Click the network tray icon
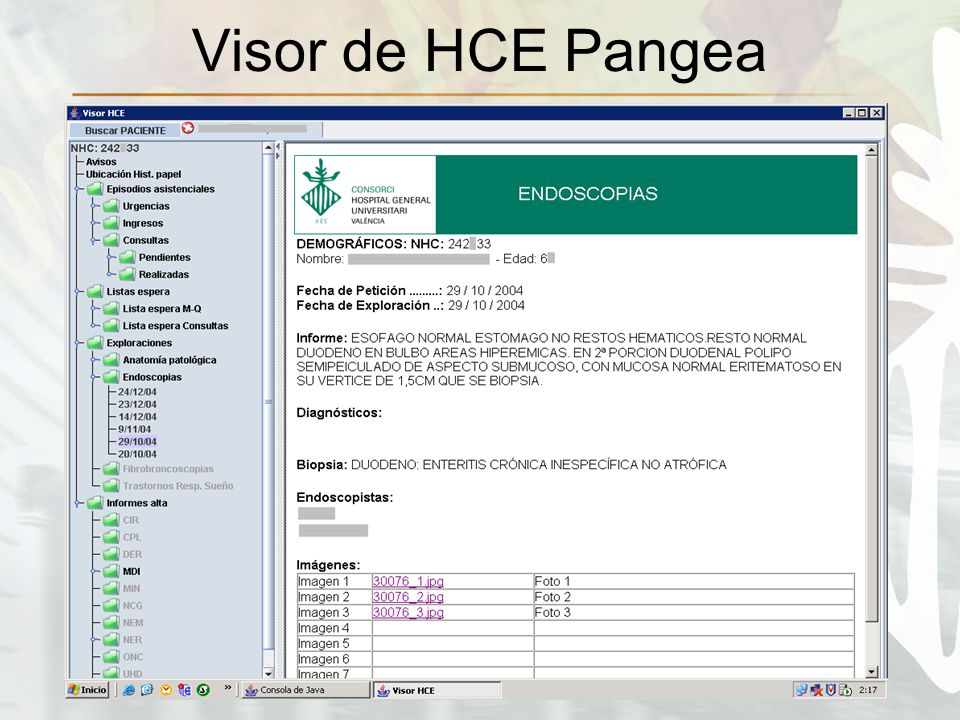This screenshot has width=960, height=720. [801, 690]
